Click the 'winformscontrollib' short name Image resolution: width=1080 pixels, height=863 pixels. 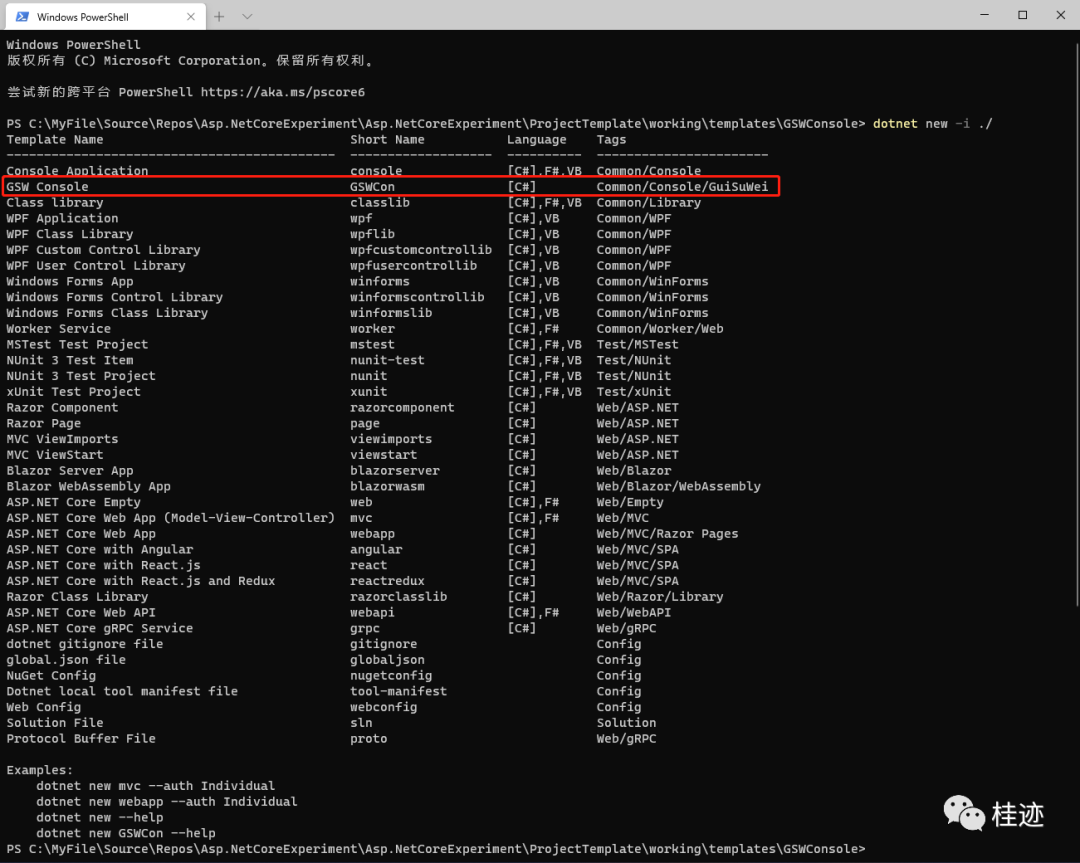[417, 298]
